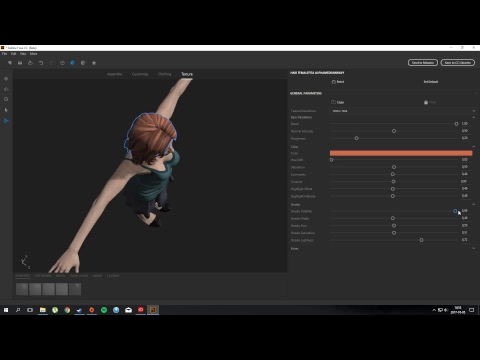
Task: Expand the bottom collapsed Edges section
Action: pos(474,248)
